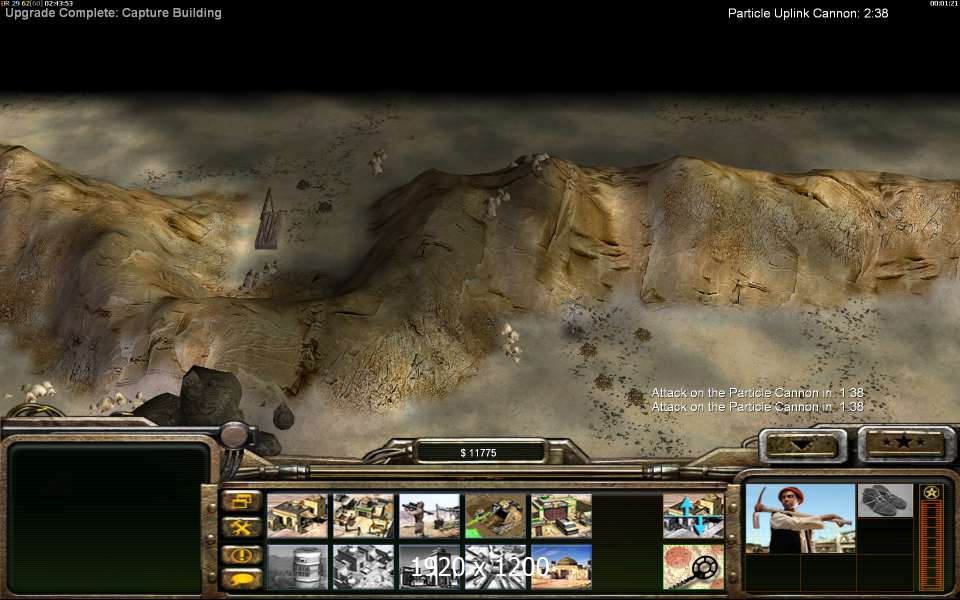
Task: Build a Stinger Site defense
Action: [429, 516]
